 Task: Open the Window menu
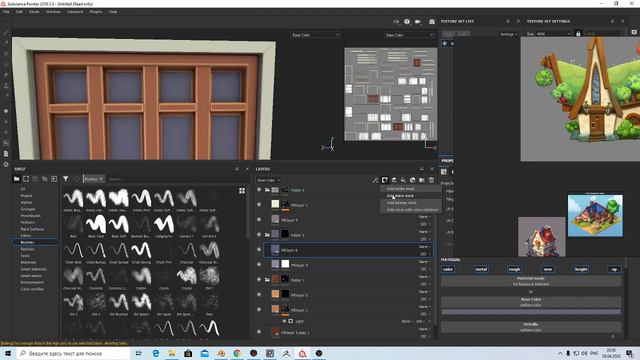[53, 12]
